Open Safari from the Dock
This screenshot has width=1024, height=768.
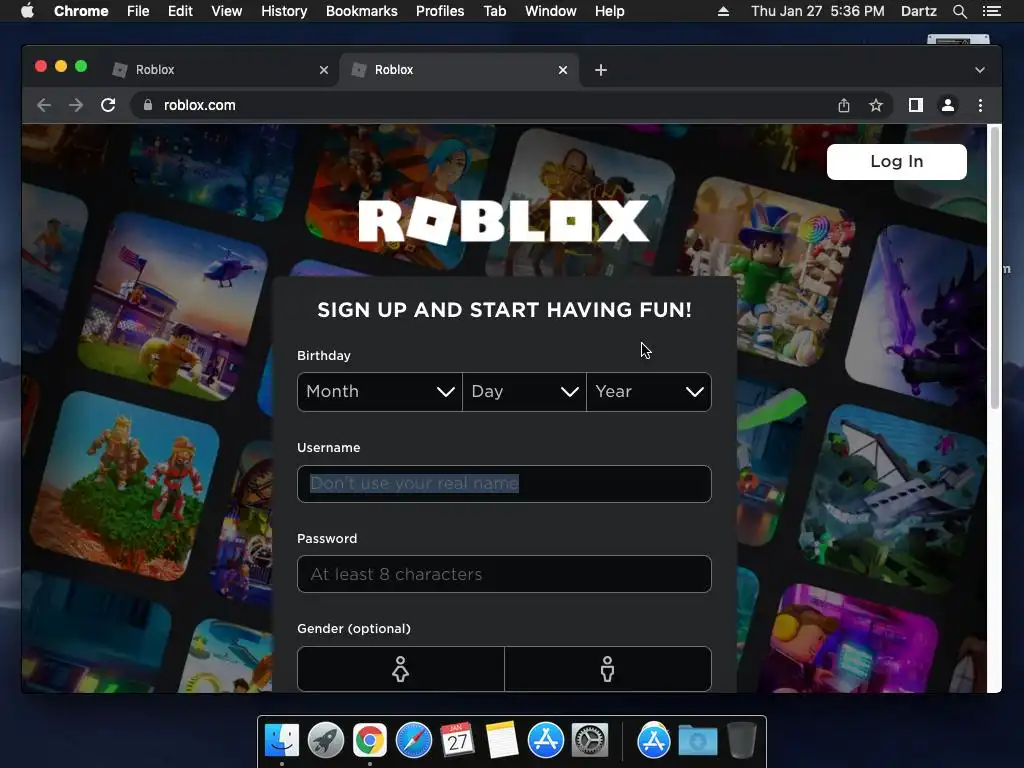pyautogui.click(x=414, y=741)
